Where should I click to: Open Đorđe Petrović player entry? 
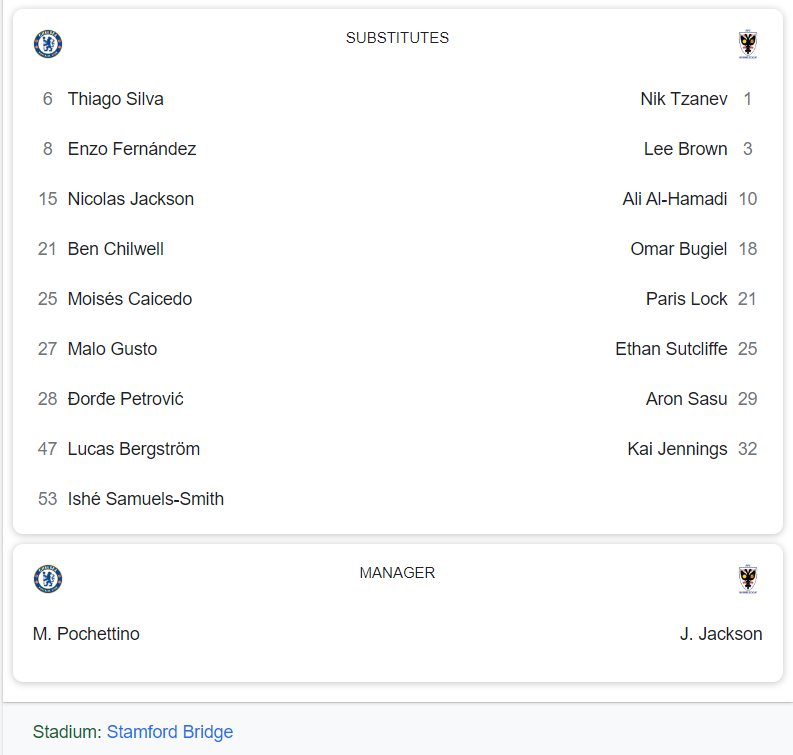tap(125, 399)
